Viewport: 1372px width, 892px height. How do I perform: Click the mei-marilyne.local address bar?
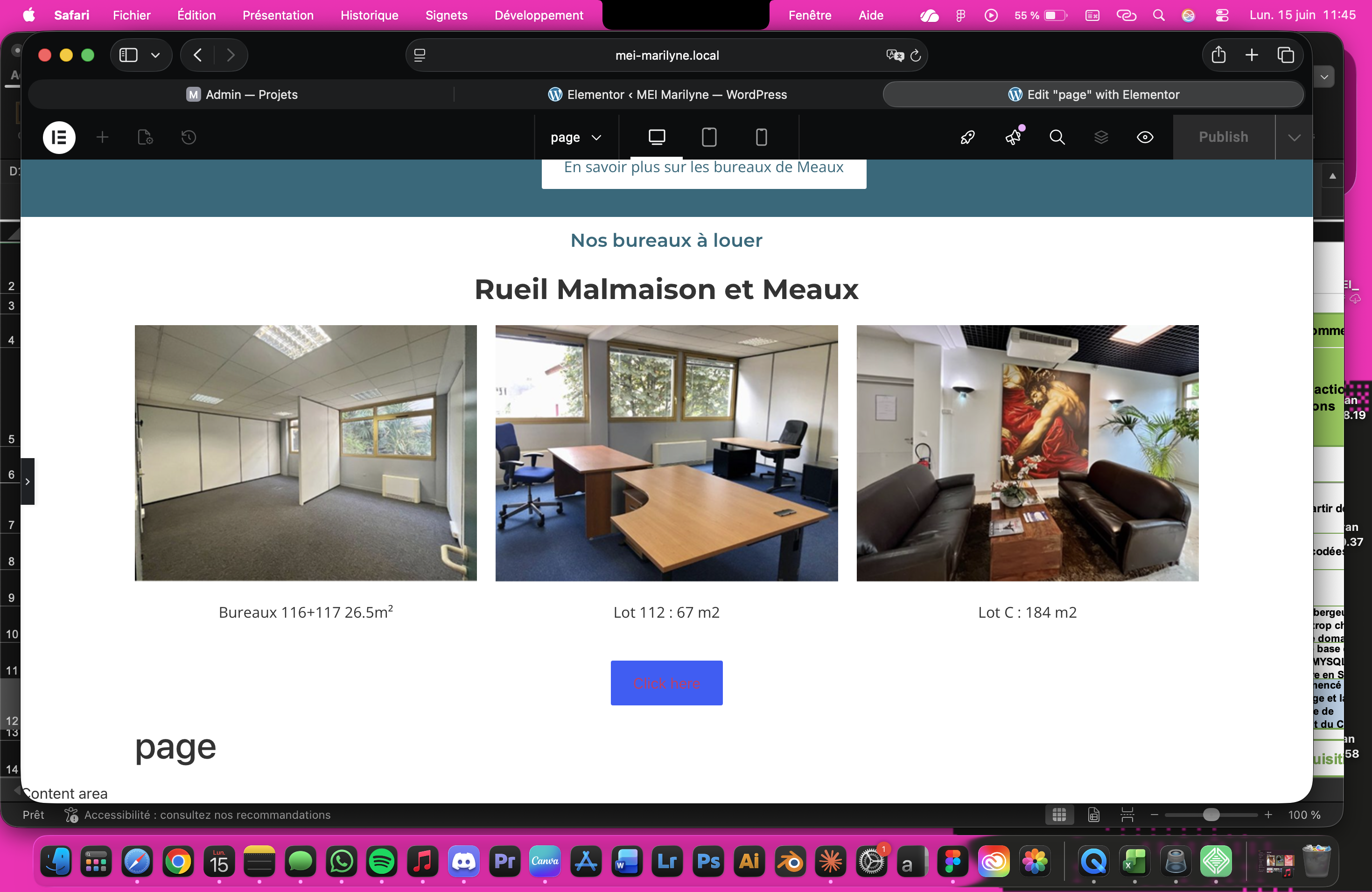(666, 56)
